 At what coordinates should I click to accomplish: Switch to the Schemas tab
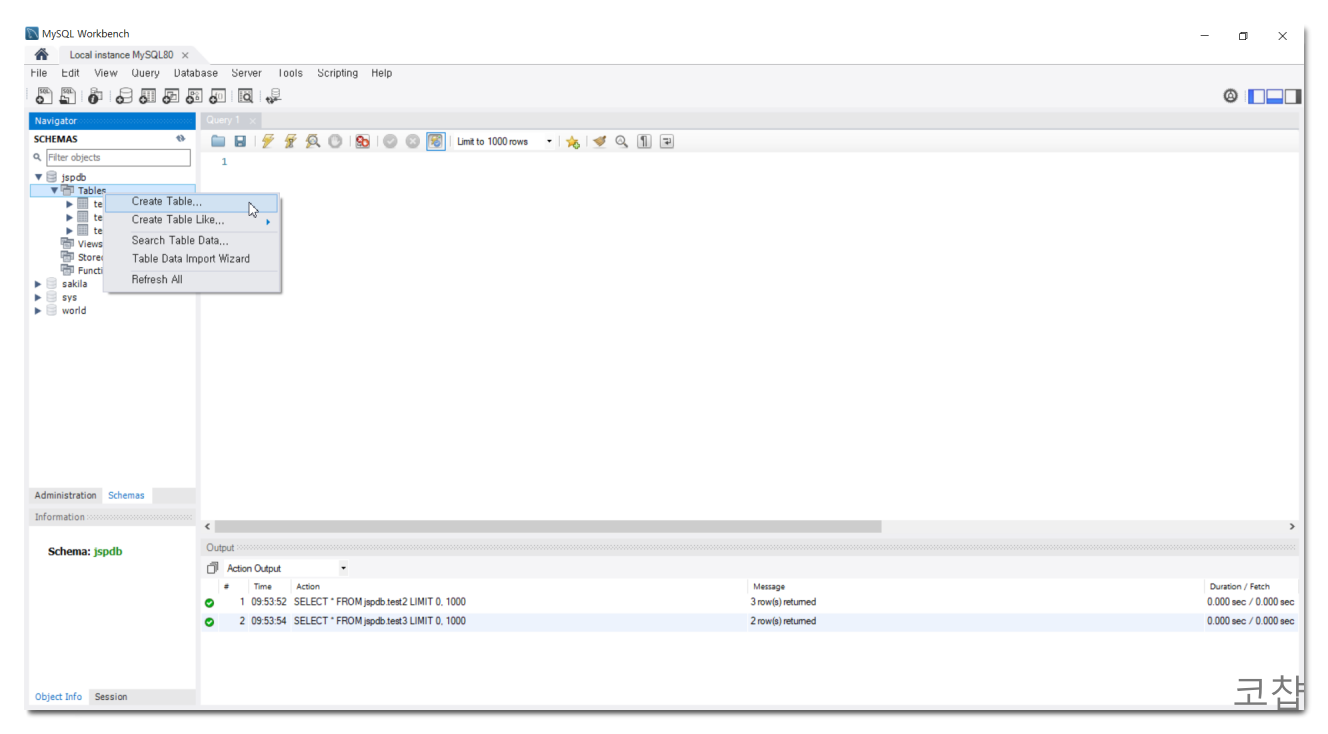(x=126, y=496)
